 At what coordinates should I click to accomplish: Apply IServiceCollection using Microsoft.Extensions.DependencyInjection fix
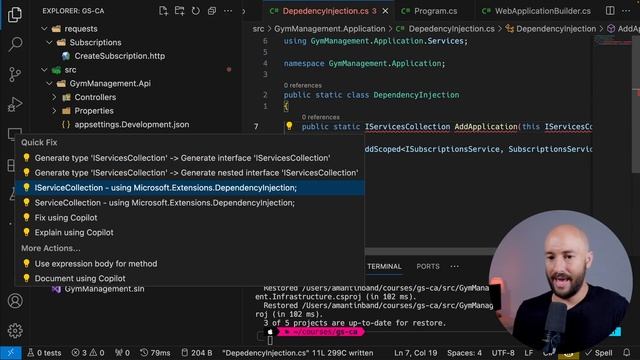189,188
